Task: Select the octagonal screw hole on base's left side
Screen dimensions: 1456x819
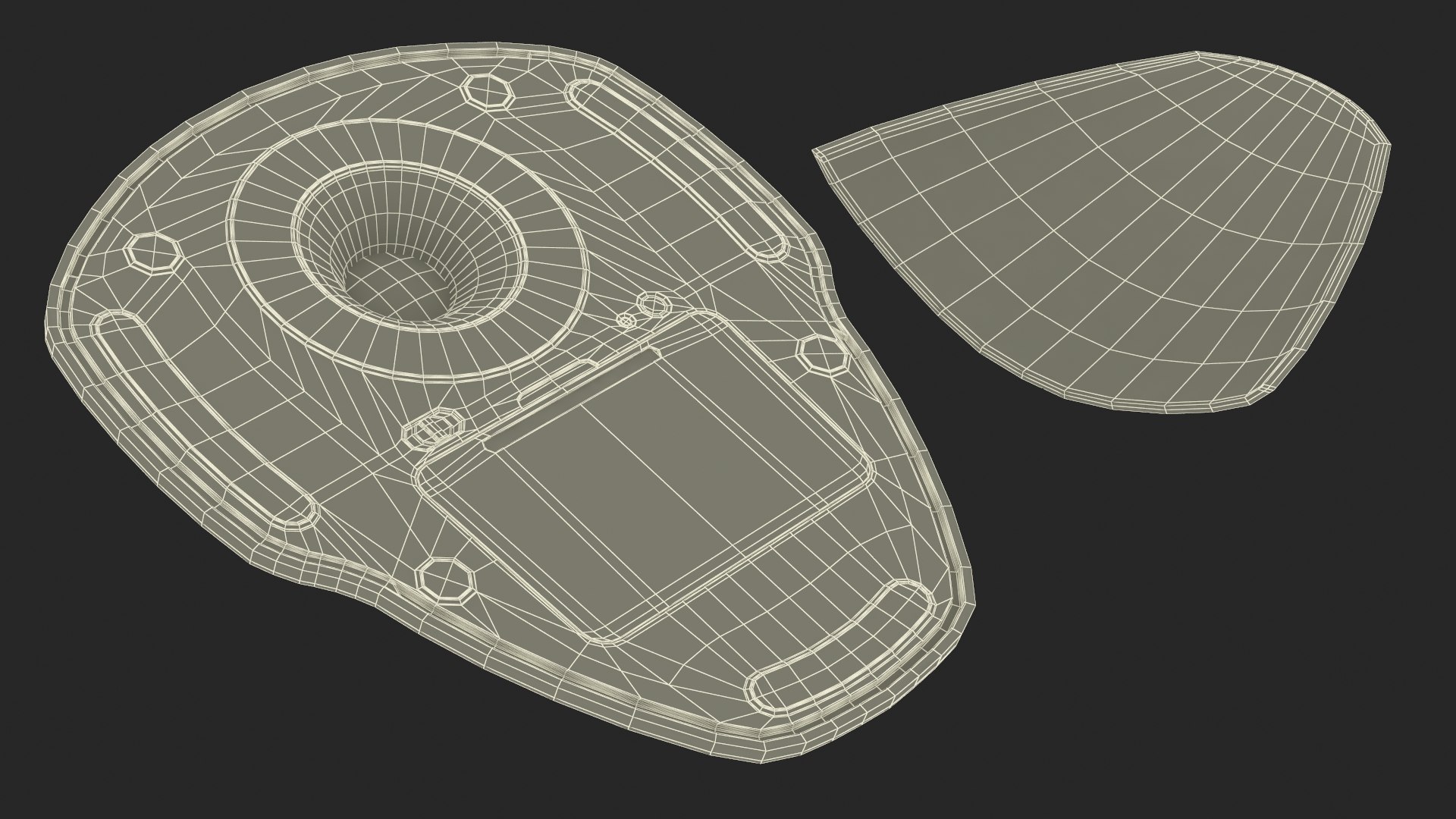Action: coord(154,253)
